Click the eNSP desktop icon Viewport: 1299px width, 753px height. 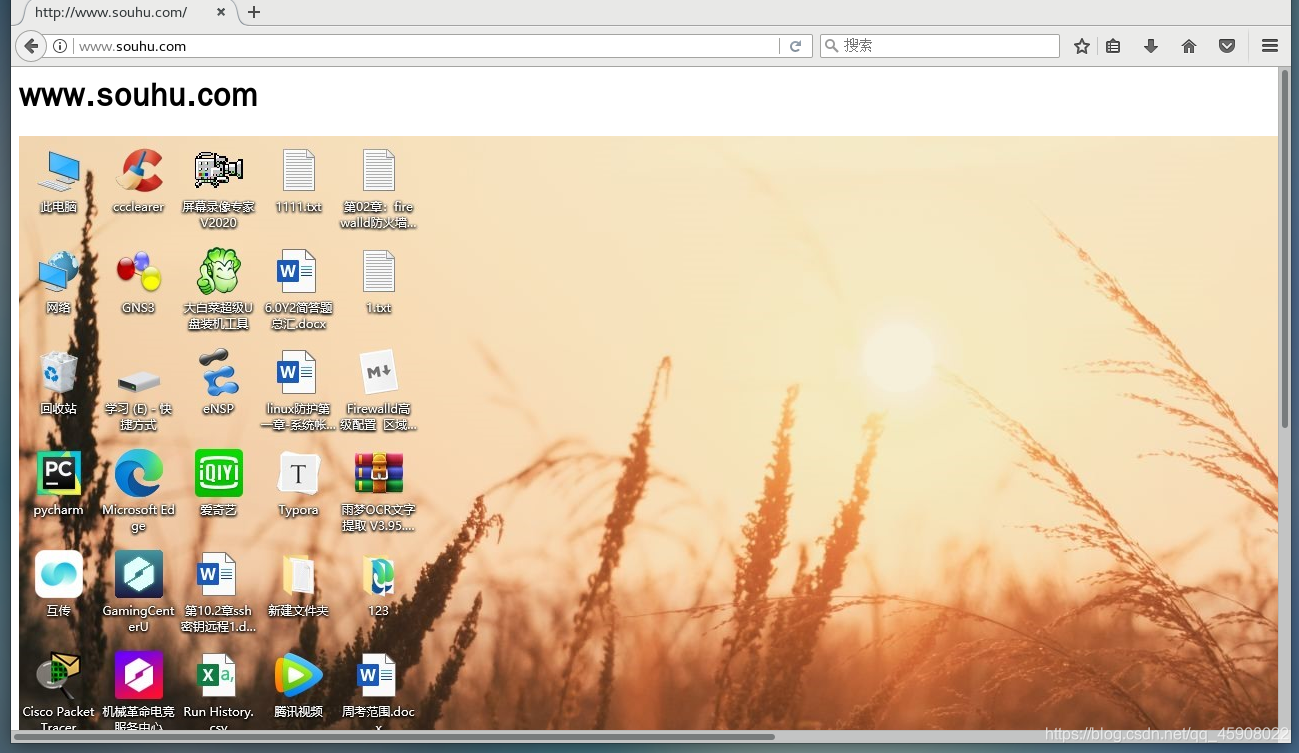click(x=218, y=384)
